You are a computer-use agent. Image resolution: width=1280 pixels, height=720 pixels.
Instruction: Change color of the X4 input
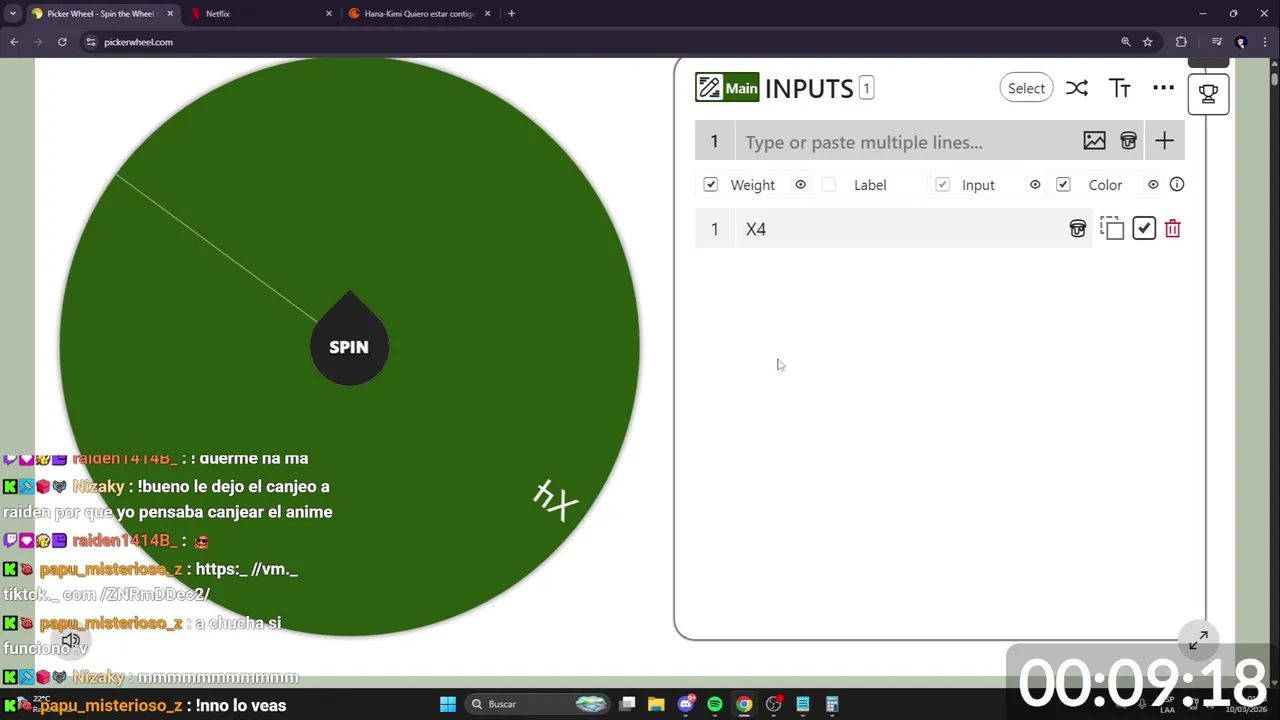tap(1077, 229)
